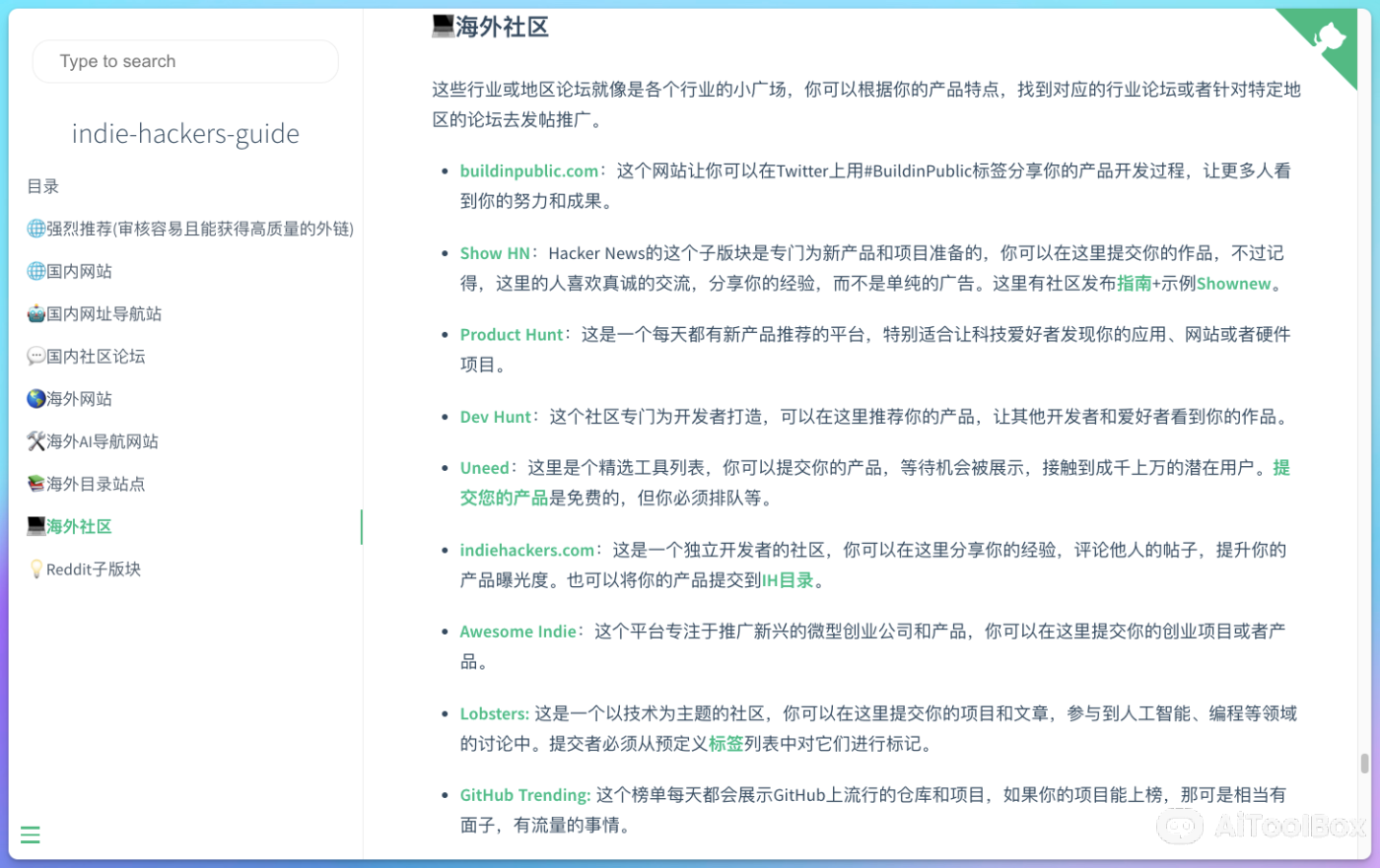Image resolution: width=1380 pixels, height=868 pixels.
Task: Click the Type to search box
Action: click(184, 61)
